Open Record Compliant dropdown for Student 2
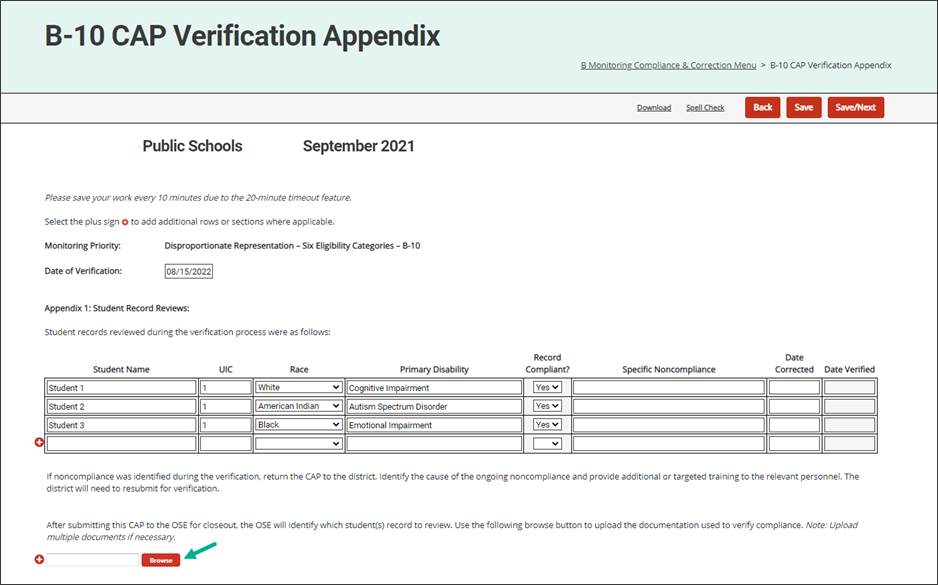Image resolution: width=938 pixels, height=585 pixels. [x=547, y=406]
